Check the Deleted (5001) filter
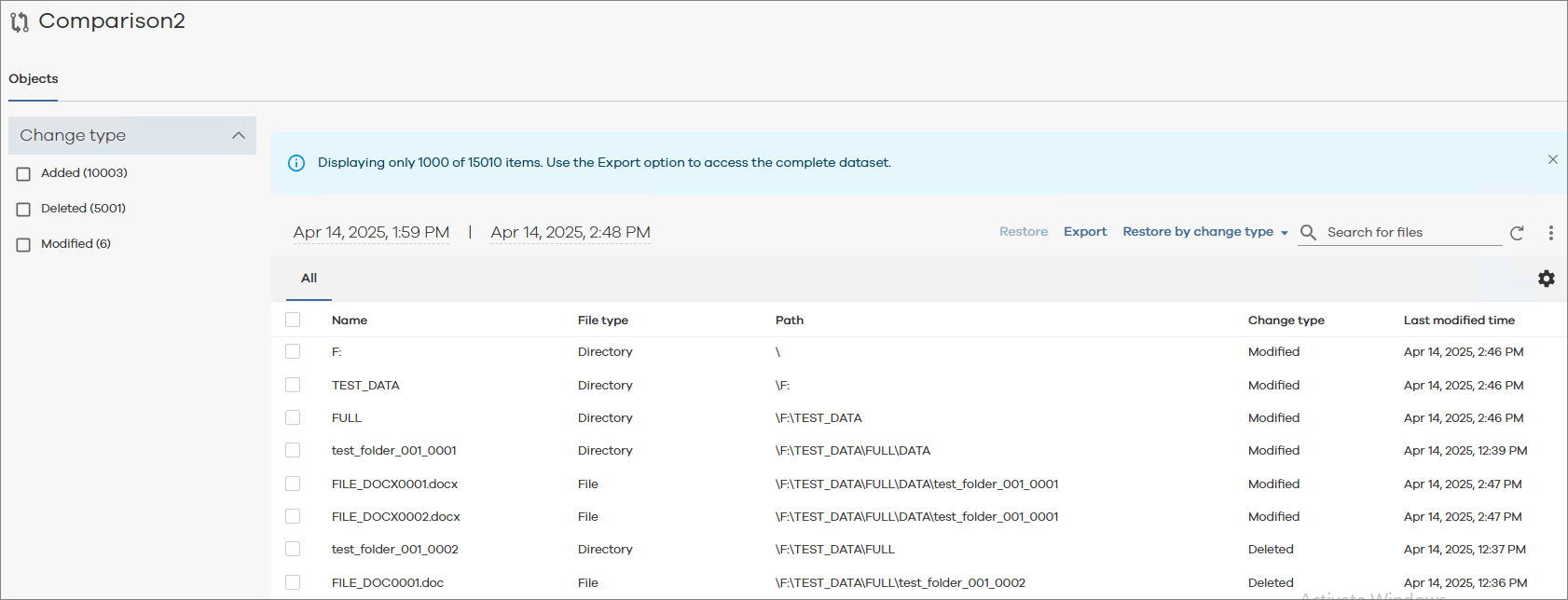 24,210
